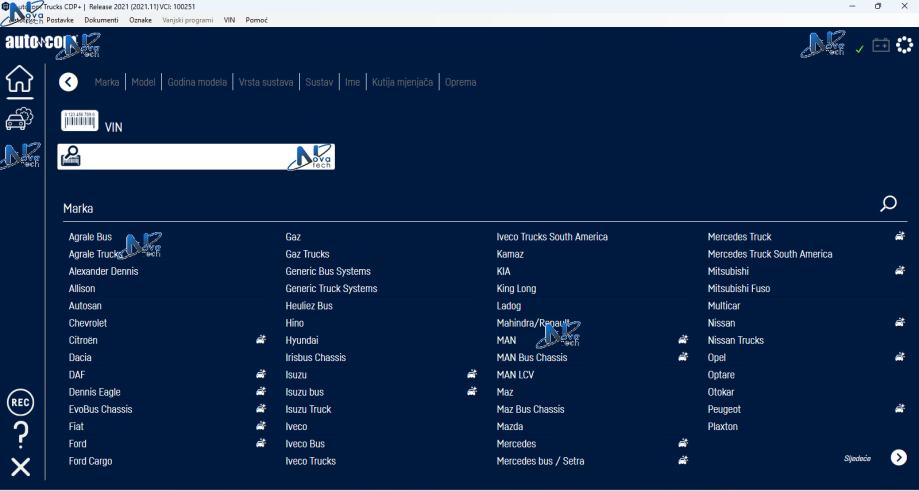Open the Postavke menu
The width and height of the screenshot is (919, 491).
tap(60, 20)
